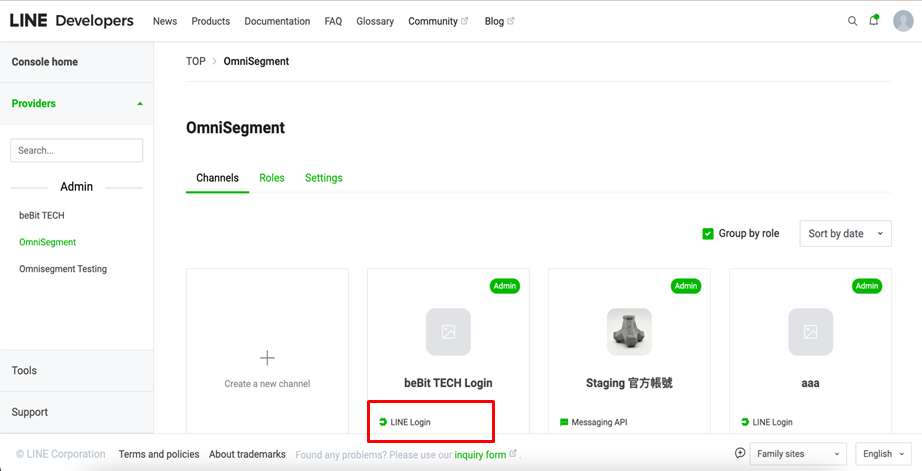The width and height of the screenshot is (922, 471).
Task: Click the Admin group heading in sidebar
Action: coord(76,186)
